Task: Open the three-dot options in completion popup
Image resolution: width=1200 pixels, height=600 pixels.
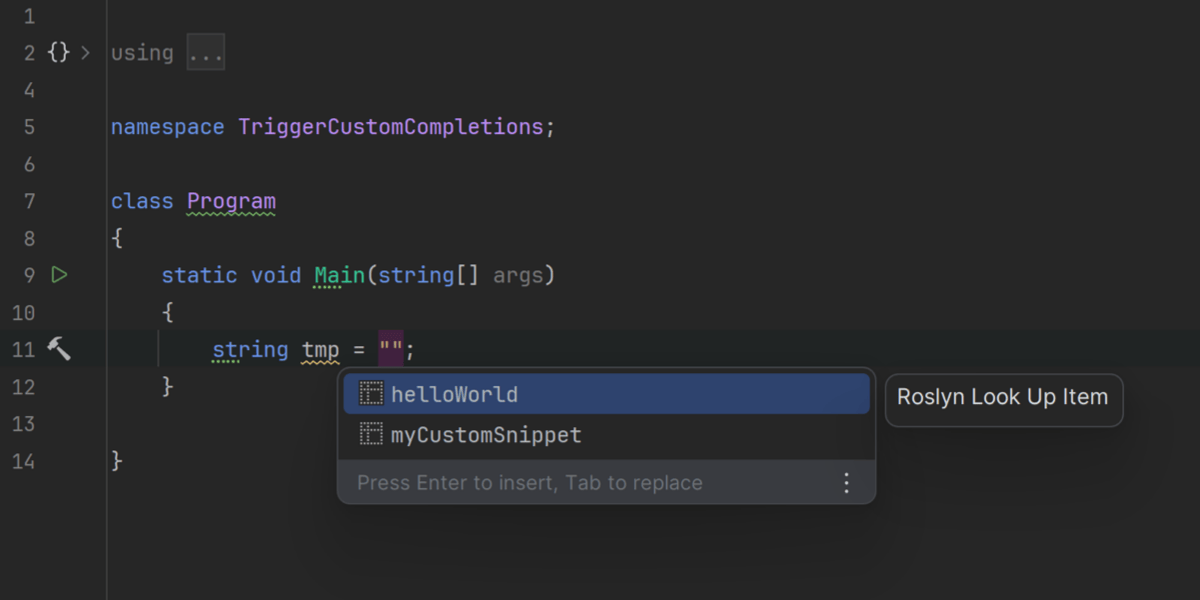Action: click(x=846, y=483)
